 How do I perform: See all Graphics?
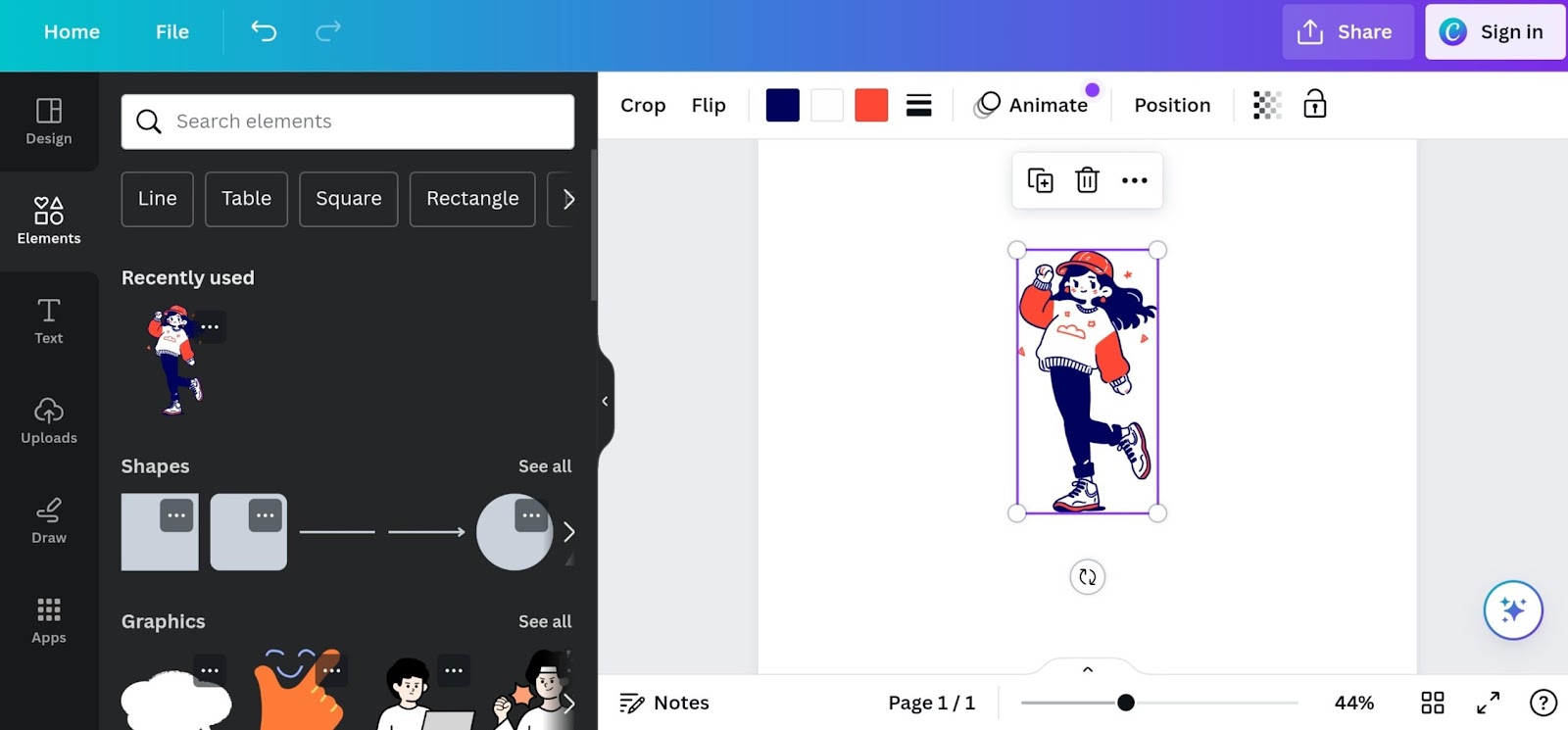point(545,621)
